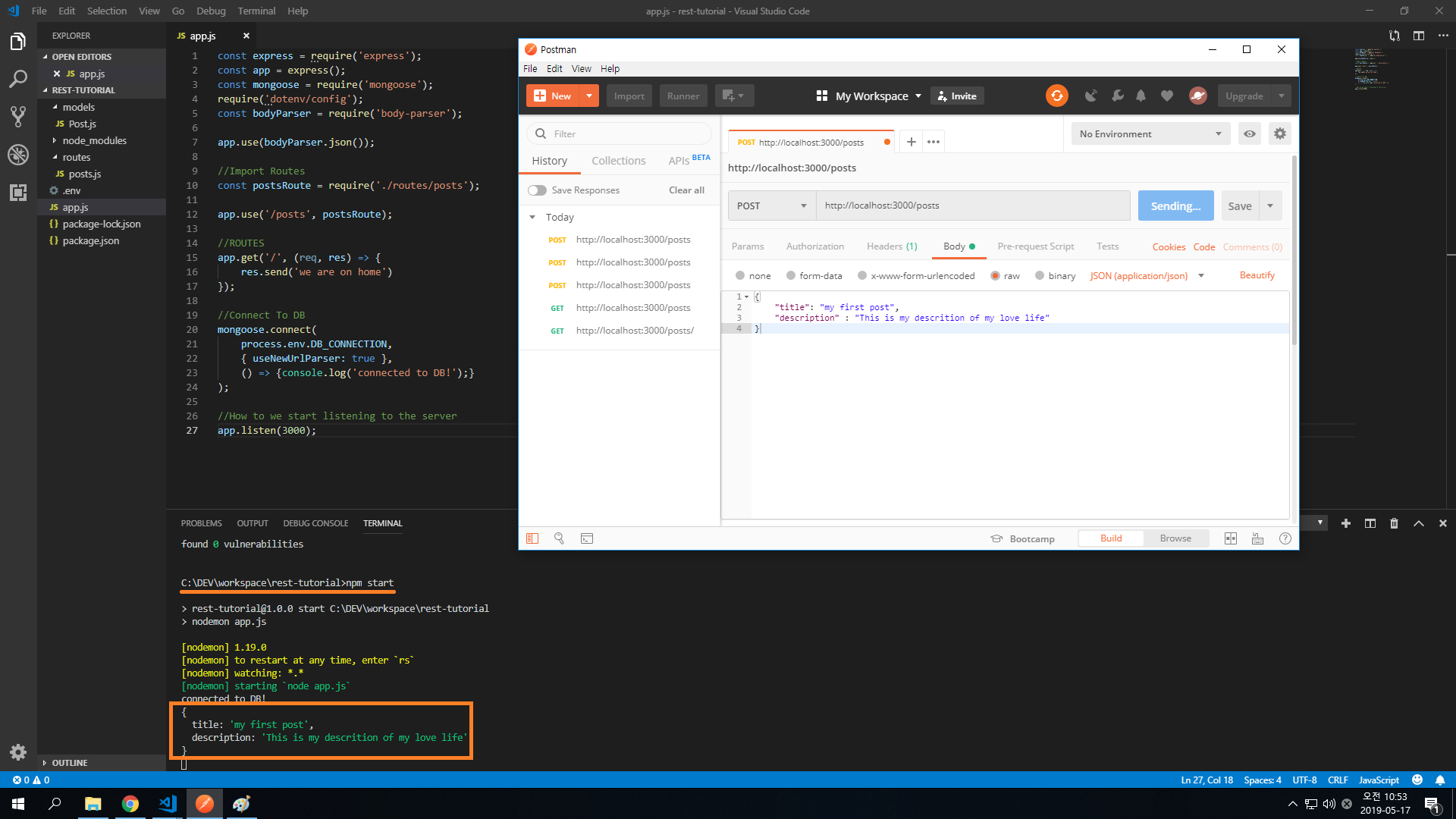Open Post.js in the Explorer tree
The height and width of the screenshot is (819, 1456).
click(x=82, y=124)
